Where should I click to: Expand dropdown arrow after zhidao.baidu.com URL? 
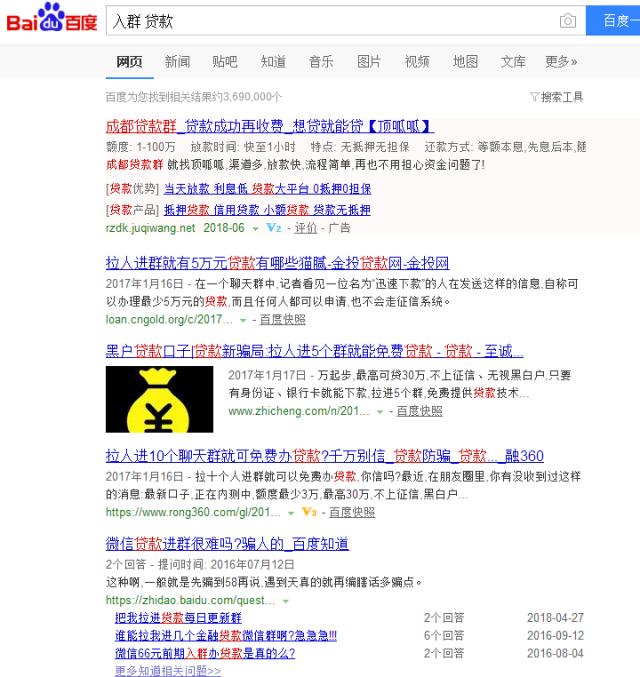click(285, 601)
